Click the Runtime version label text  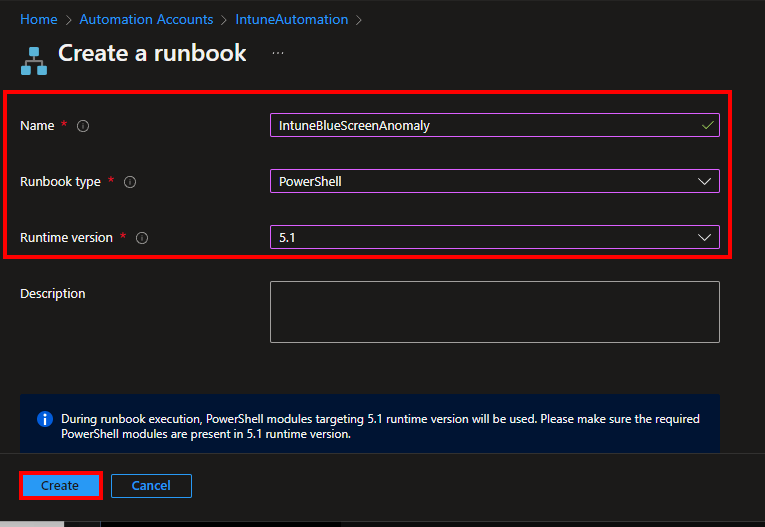(66, 238)
